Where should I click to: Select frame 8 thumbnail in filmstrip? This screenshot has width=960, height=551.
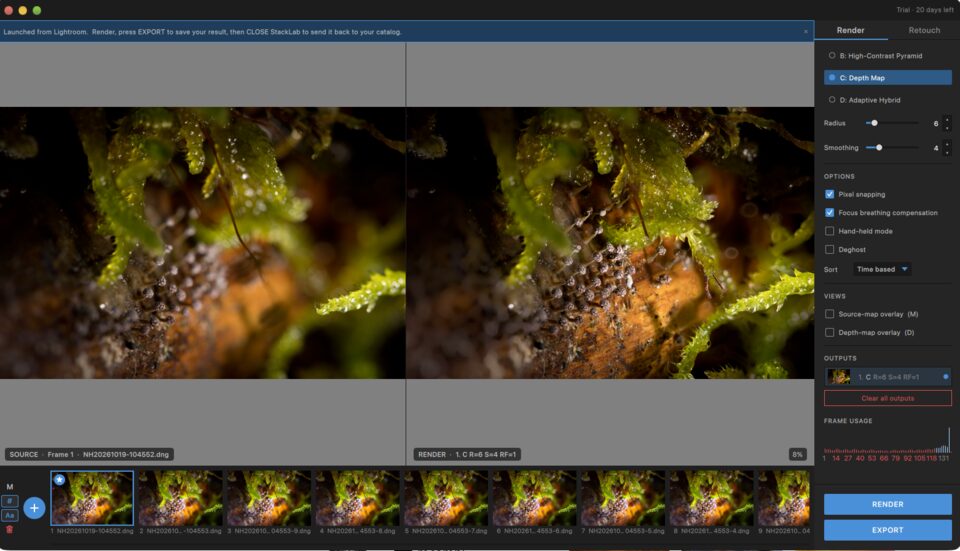point(711,498)
